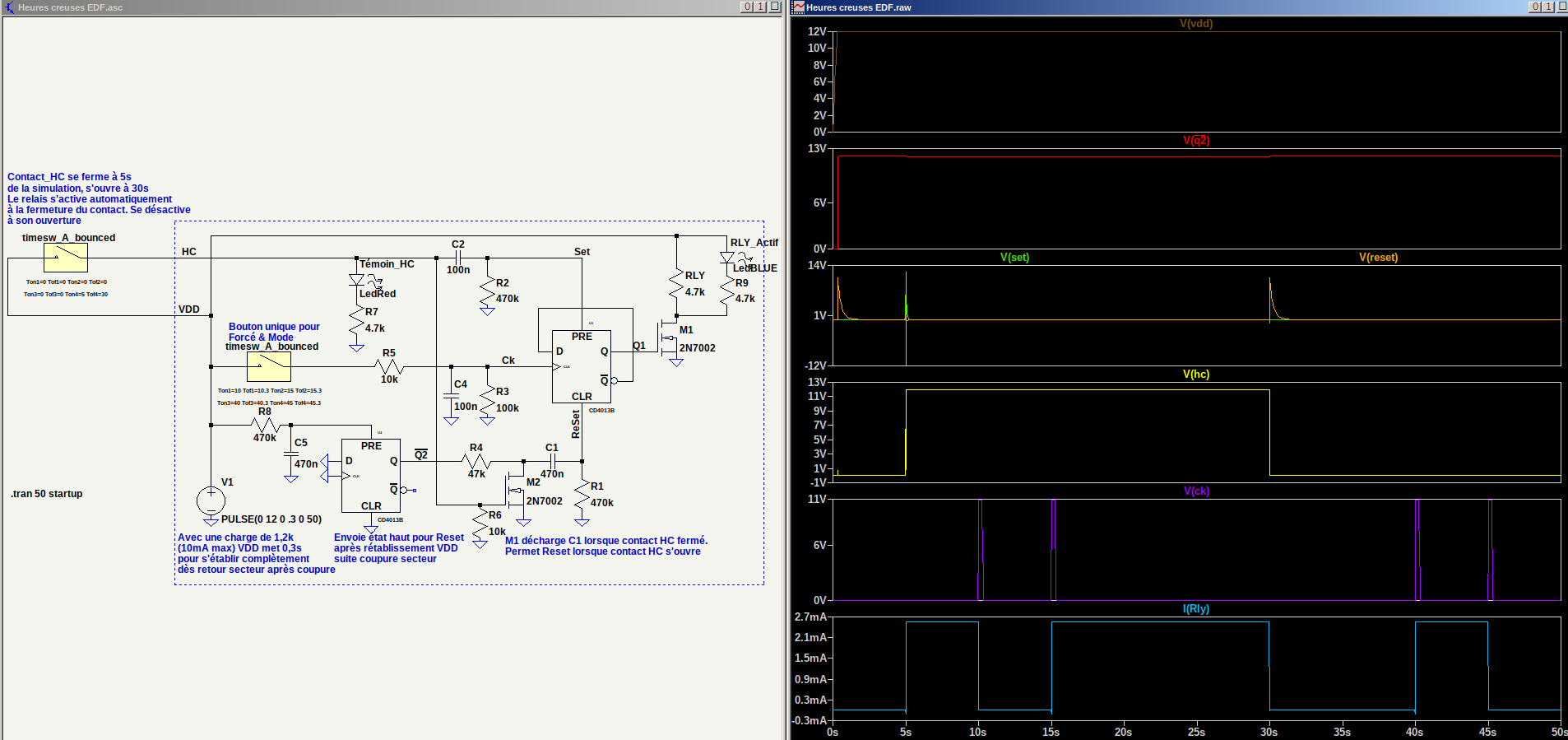
Task: Click the LedRed diode symbol
Action: pyautogui.click(x=357, y=281)
